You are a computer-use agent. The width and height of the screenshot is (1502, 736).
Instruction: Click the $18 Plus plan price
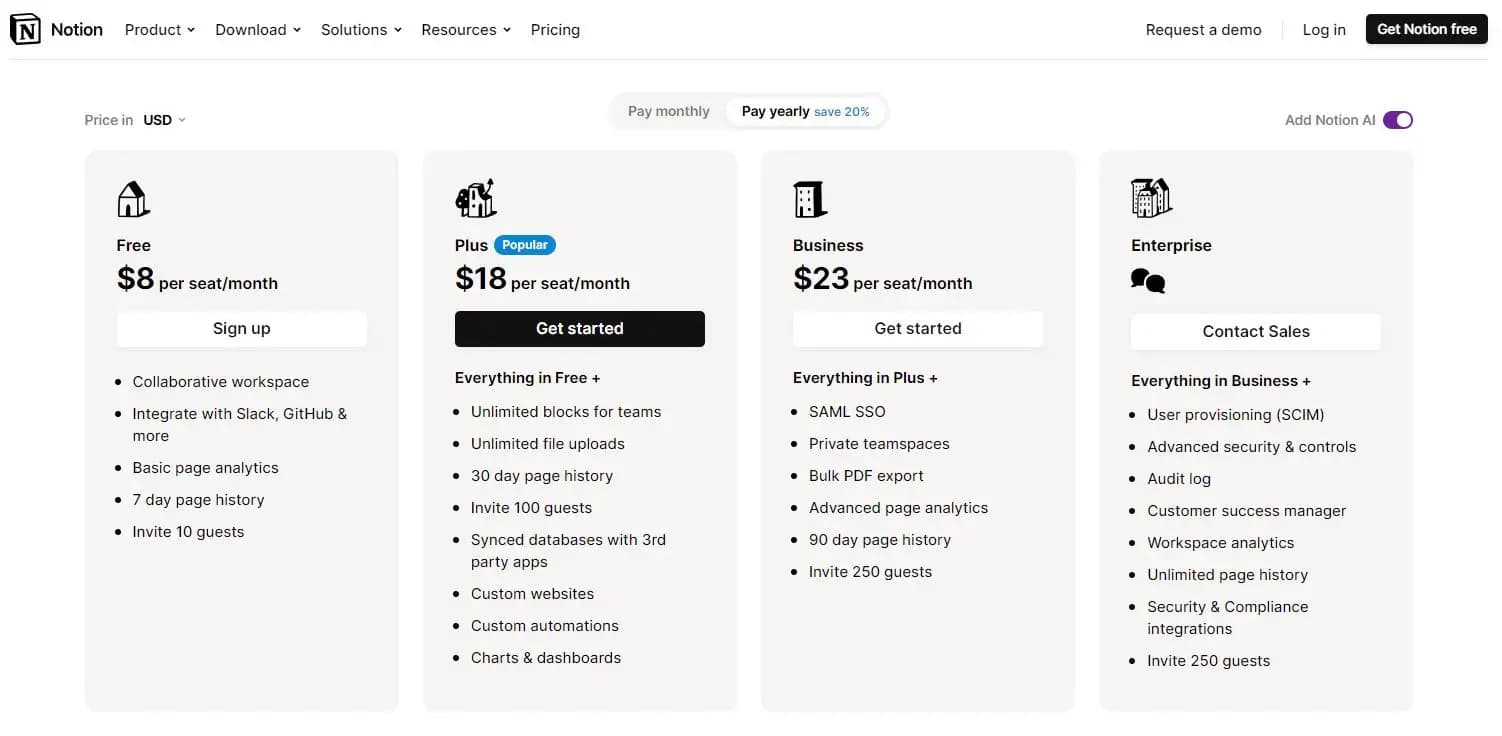(481, 278)
